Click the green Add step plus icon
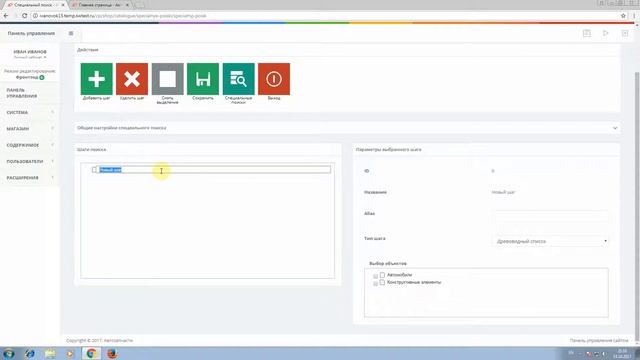Screen dimensions: 640x360 [x=96, y=79]
